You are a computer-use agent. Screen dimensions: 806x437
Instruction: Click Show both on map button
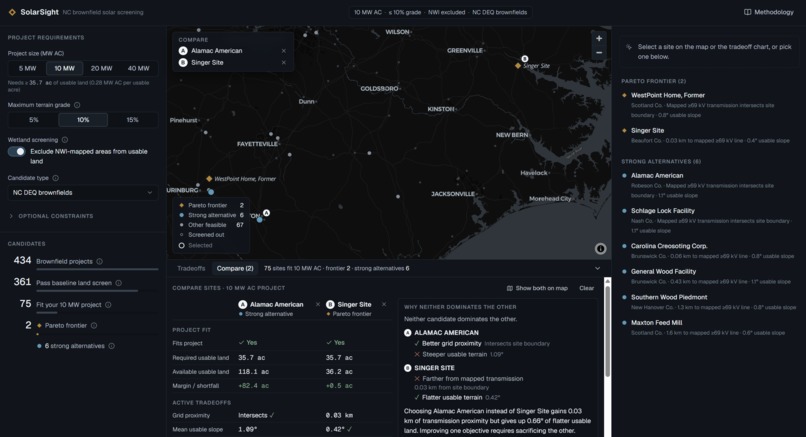pos(537,288)
